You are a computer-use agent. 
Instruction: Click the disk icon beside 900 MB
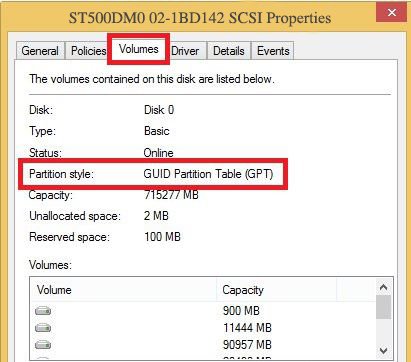click(x=43, y=311)
